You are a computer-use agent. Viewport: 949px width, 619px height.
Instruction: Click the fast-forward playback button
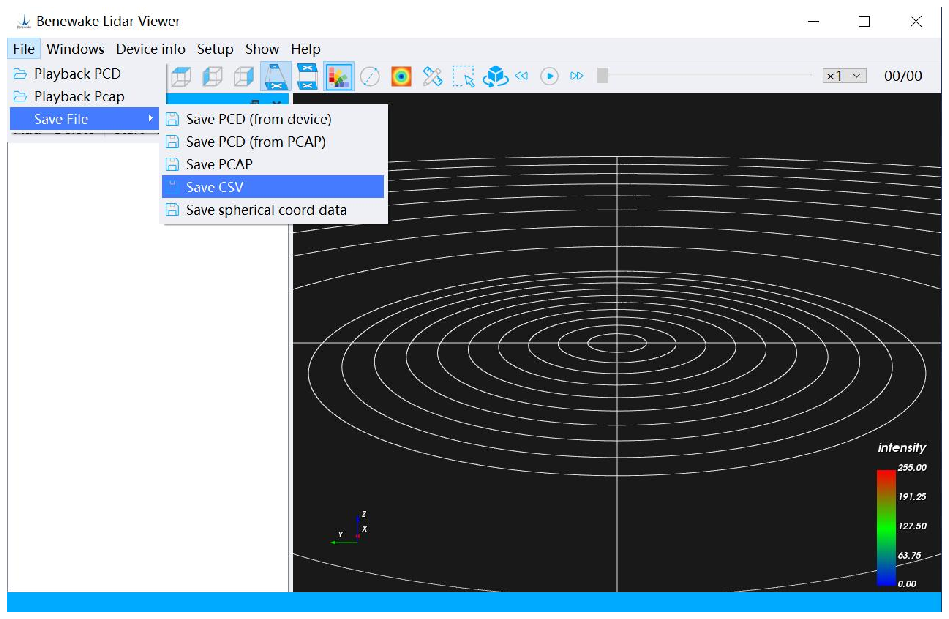tap(577, 76)
